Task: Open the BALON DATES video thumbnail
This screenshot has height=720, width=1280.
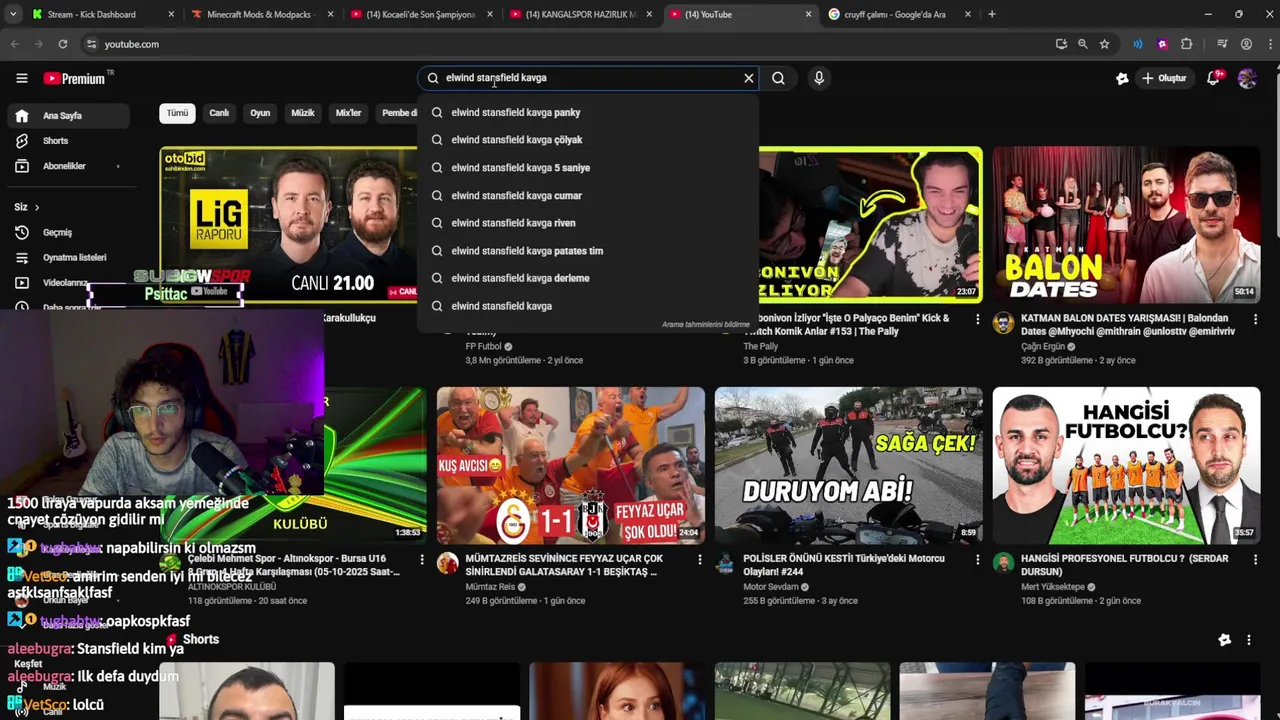Action: pos(1126,224)
